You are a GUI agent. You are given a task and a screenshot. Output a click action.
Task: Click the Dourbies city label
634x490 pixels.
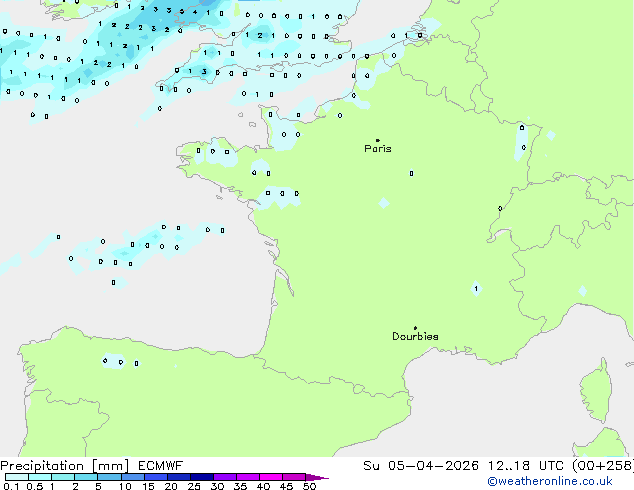point(415,336)
